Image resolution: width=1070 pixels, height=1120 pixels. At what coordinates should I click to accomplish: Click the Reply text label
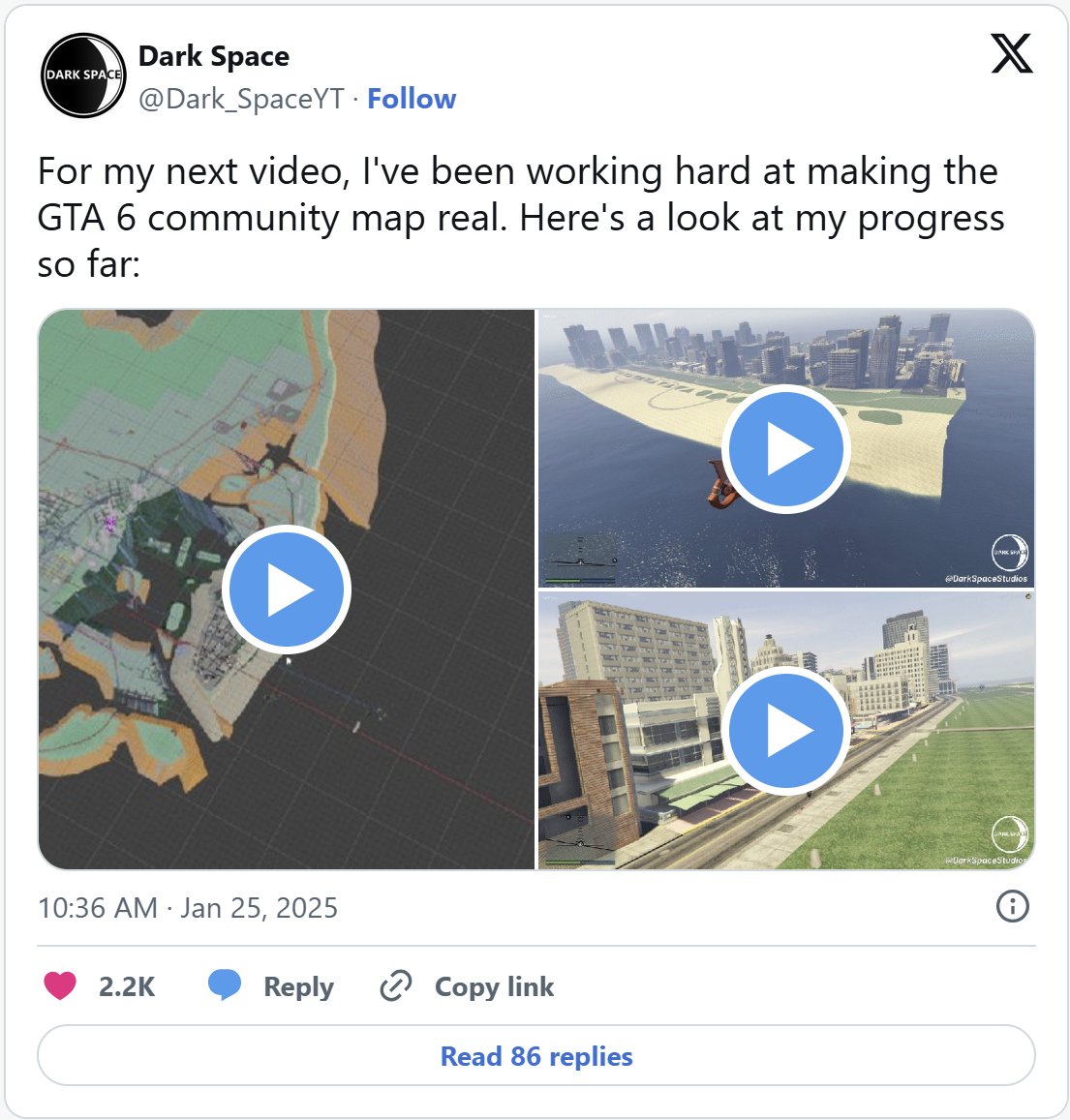[298, 987]
